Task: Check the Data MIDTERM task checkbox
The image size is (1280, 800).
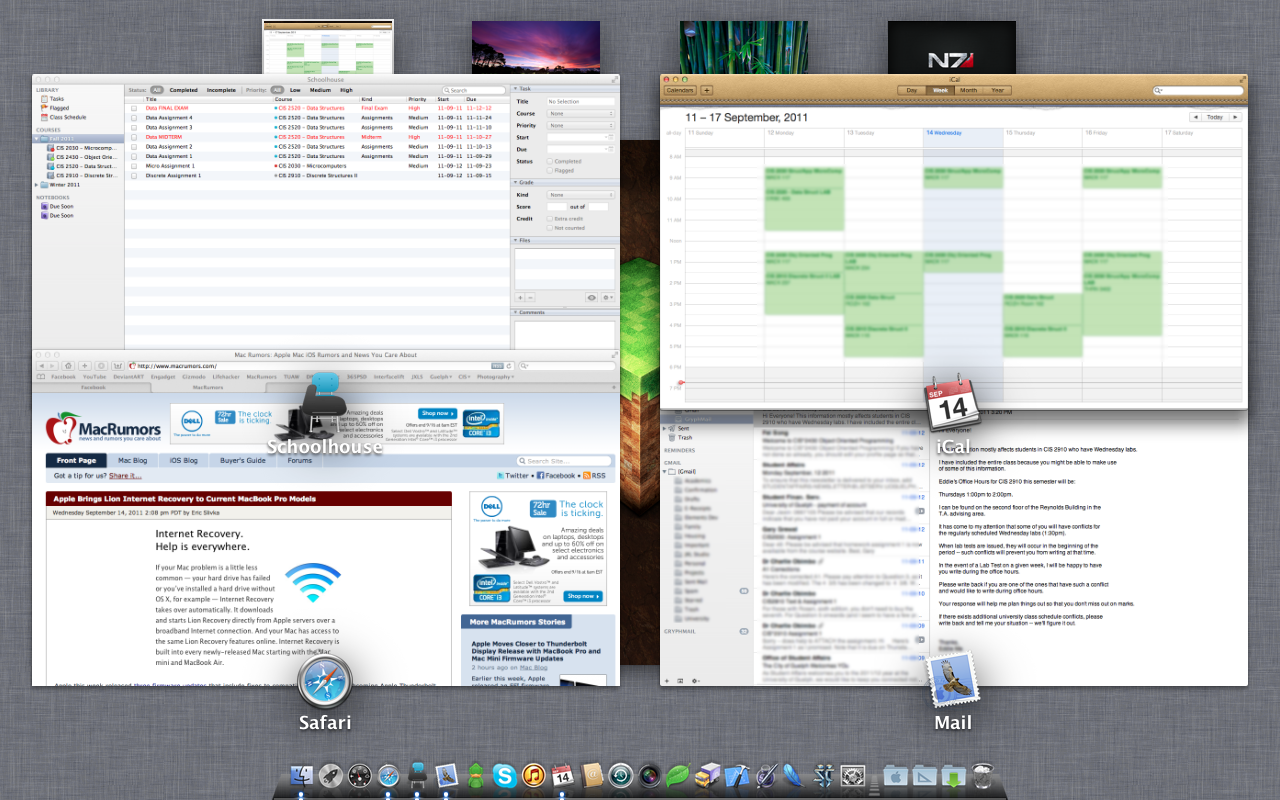Action: [134, 137]
